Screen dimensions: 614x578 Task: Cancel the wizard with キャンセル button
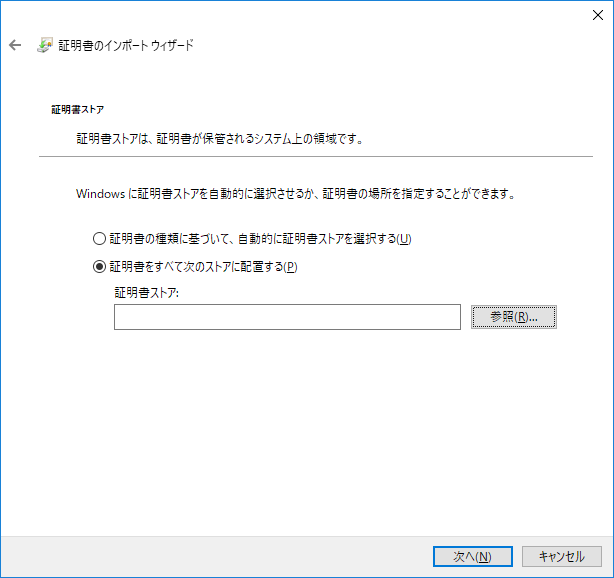tap(562, 556)
